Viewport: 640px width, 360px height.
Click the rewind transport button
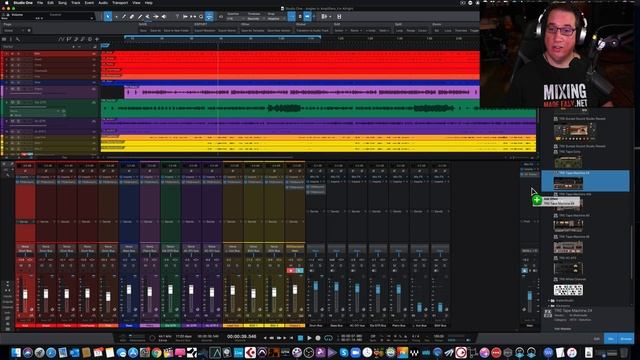tap(271, 338)
